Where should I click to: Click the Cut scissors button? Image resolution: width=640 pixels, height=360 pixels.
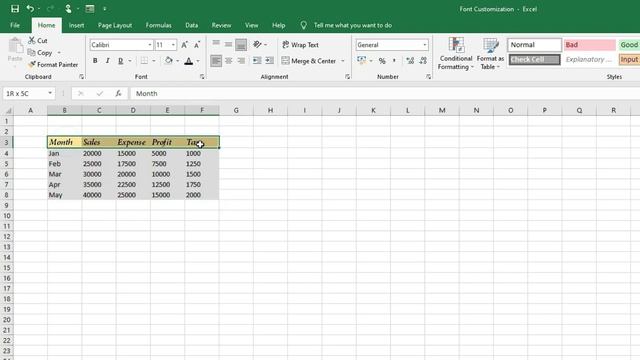38,40
